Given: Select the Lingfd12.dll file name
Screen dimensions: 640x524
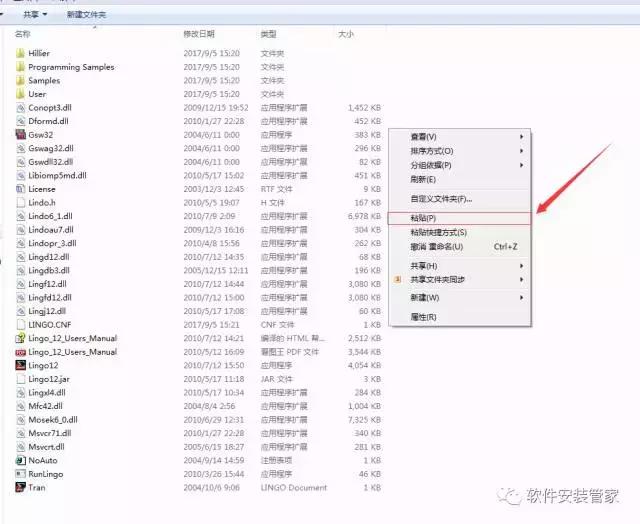Looking at the screenshot, I should [50, 298].
